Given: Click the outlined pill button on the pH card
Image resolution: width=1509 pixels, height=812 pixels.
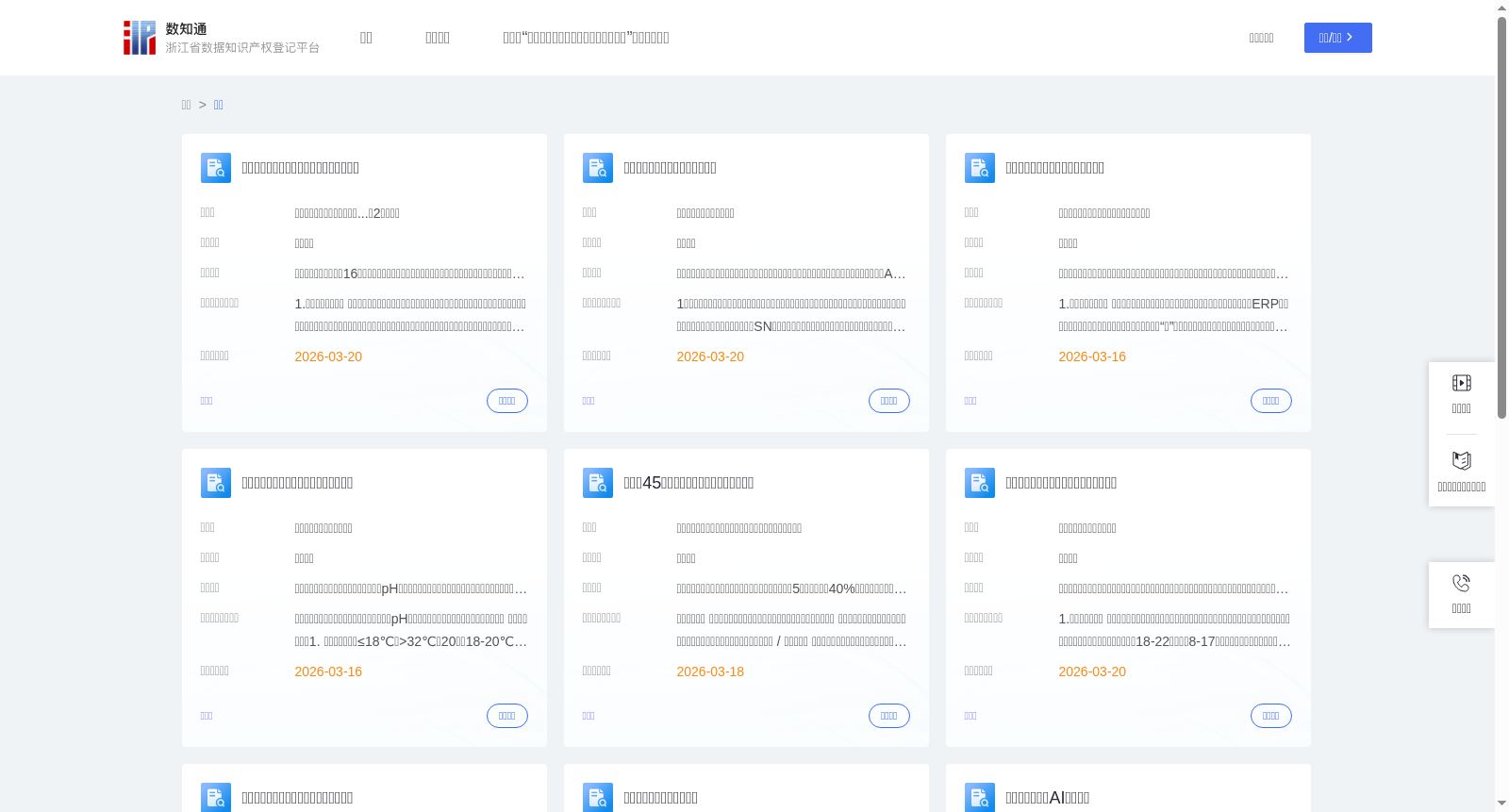Looking at the screenshot, I should [x=507, y=716].
